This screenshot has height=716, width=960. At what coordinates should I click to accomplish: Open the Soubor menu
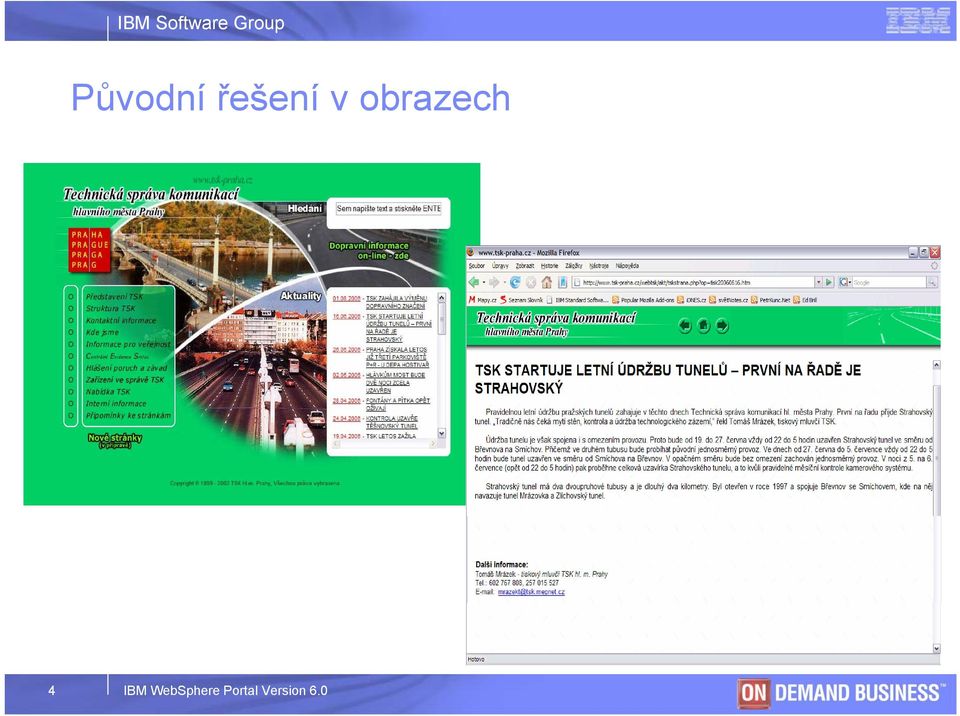coord(477,266)
